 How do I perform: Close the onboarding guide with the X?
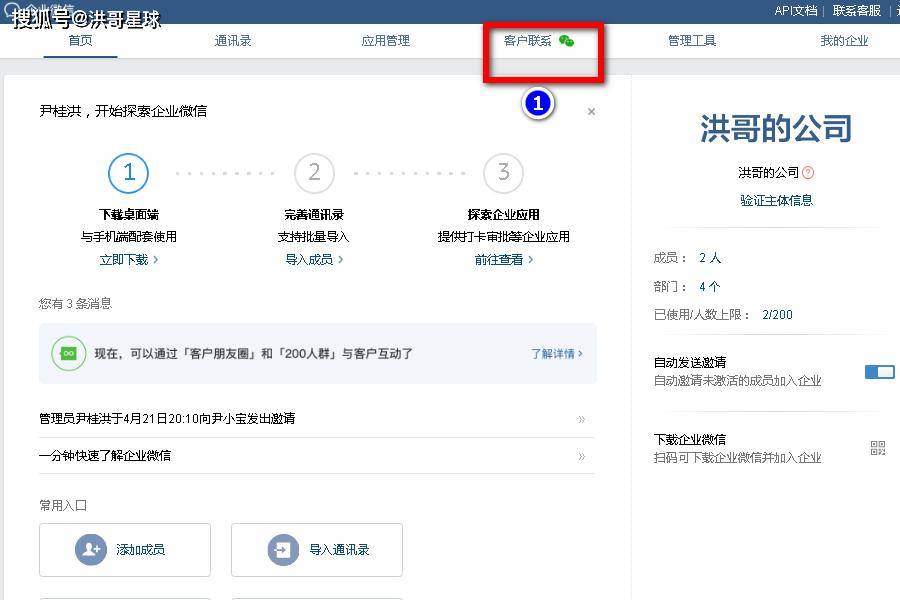pos(591,112)
